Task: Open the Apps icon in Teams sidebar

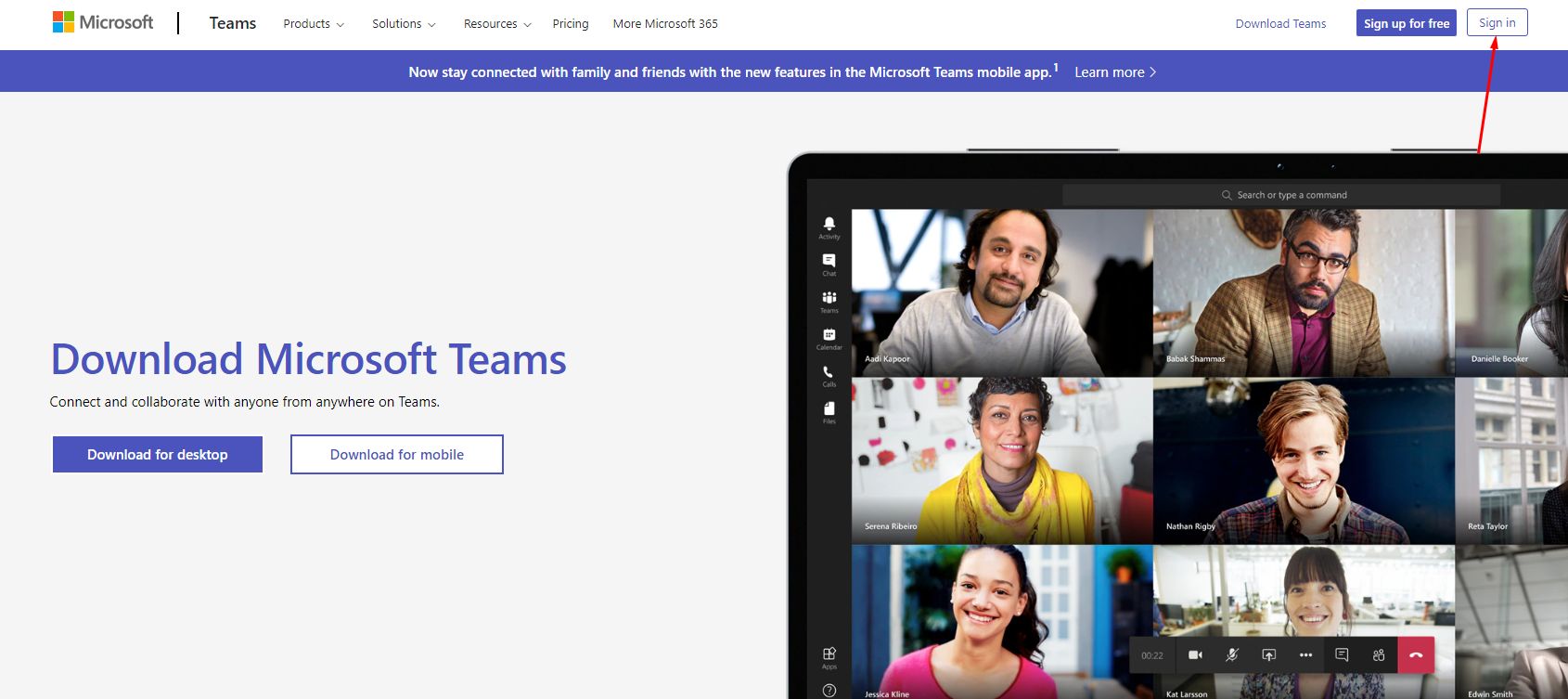Action: click(x=829, y=658)
